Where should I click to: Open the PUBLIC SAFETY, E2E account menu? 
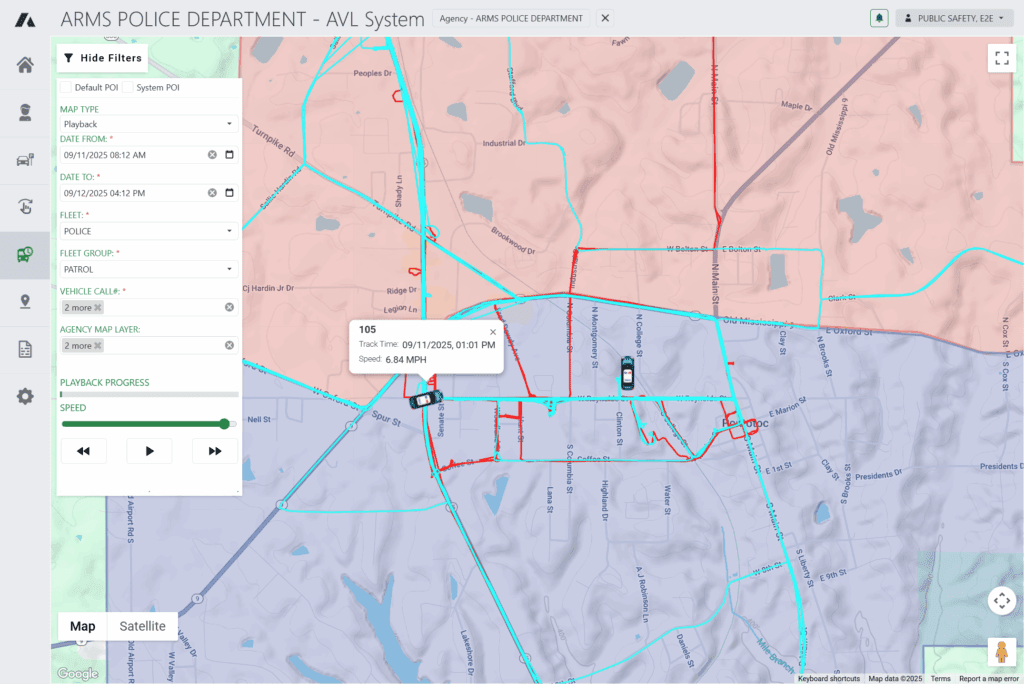pyautogui.click(x=953, y=18)
